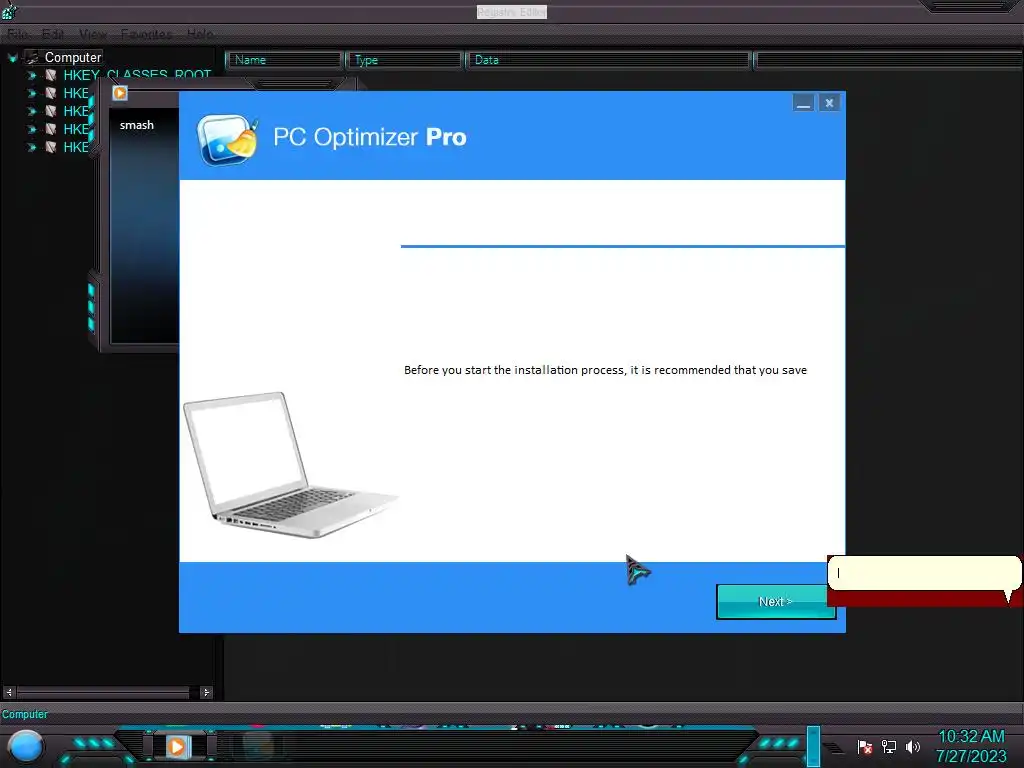Click the smash title in media player window
Screen dimensions: 1024x768
tap(136, 125)
